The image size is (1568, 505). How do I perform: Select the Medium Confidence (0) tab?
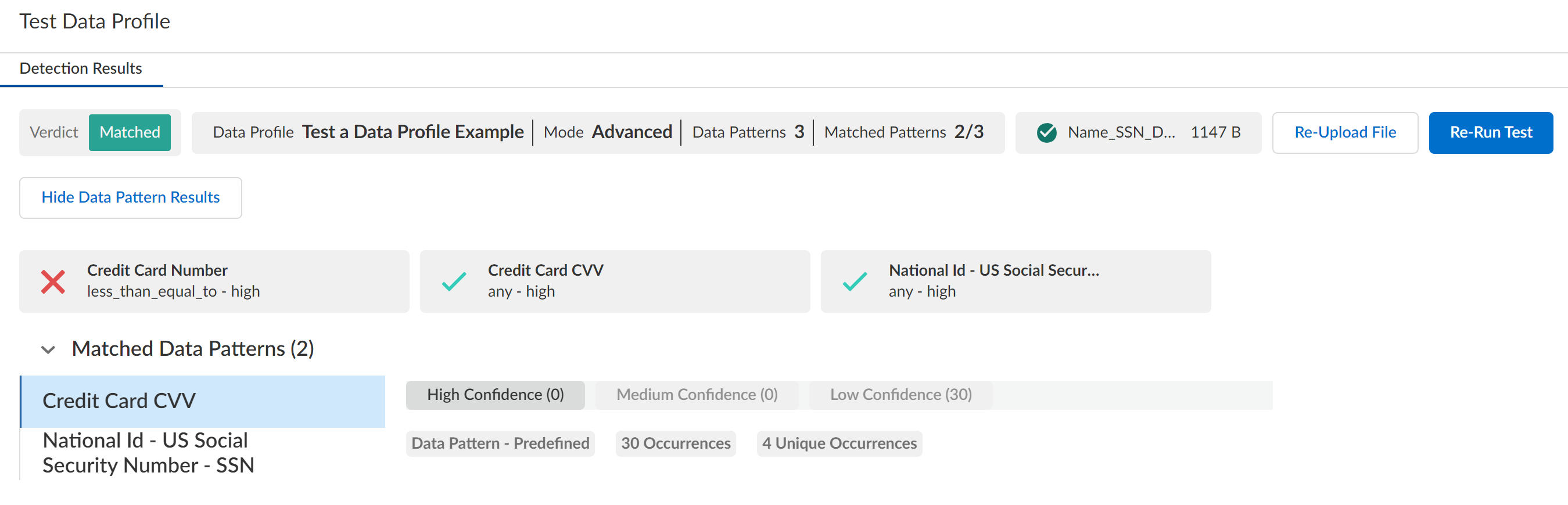click(x=697, y=395)
